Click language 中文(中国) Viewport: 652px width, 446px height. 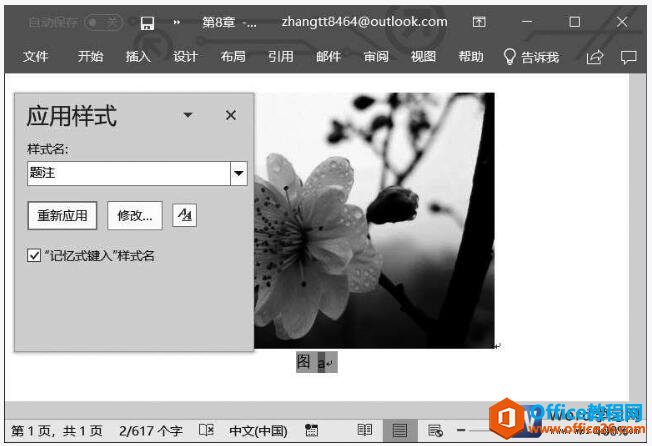[x=258, y=431]
